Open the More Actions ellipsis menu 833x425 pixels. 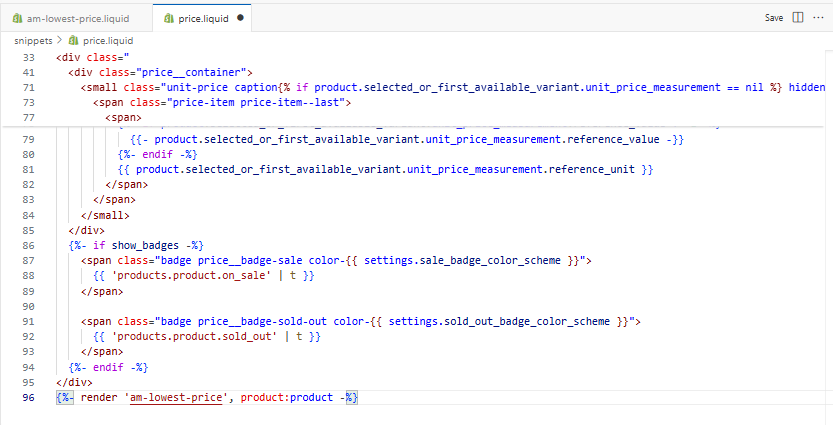818,17
